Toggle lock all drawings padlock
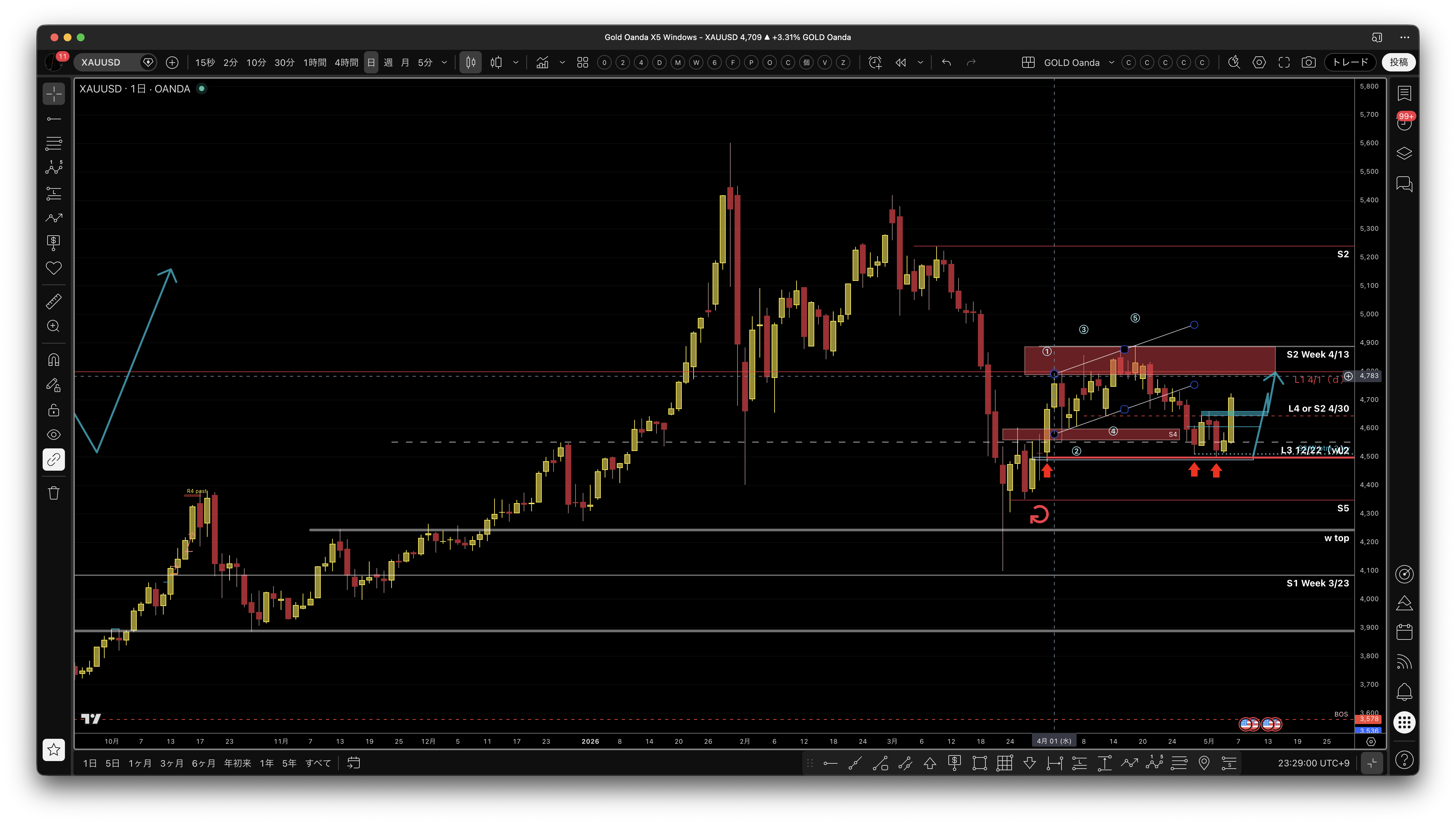The width and height of the screenshot is (1456, 824). tap(54, 410)
